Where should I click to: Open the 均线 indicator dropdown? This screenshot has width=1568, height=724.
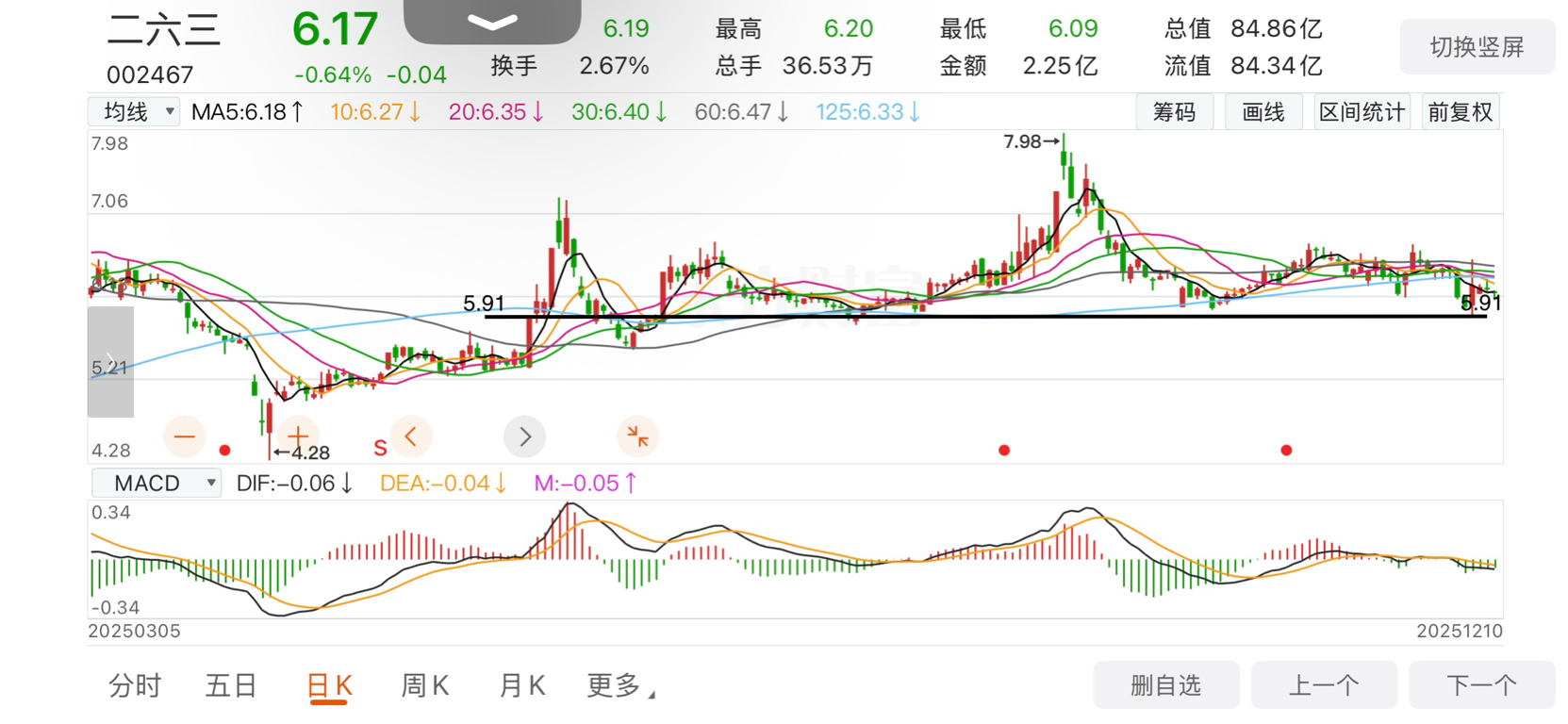pyautogui.click(x=135, y=112)
